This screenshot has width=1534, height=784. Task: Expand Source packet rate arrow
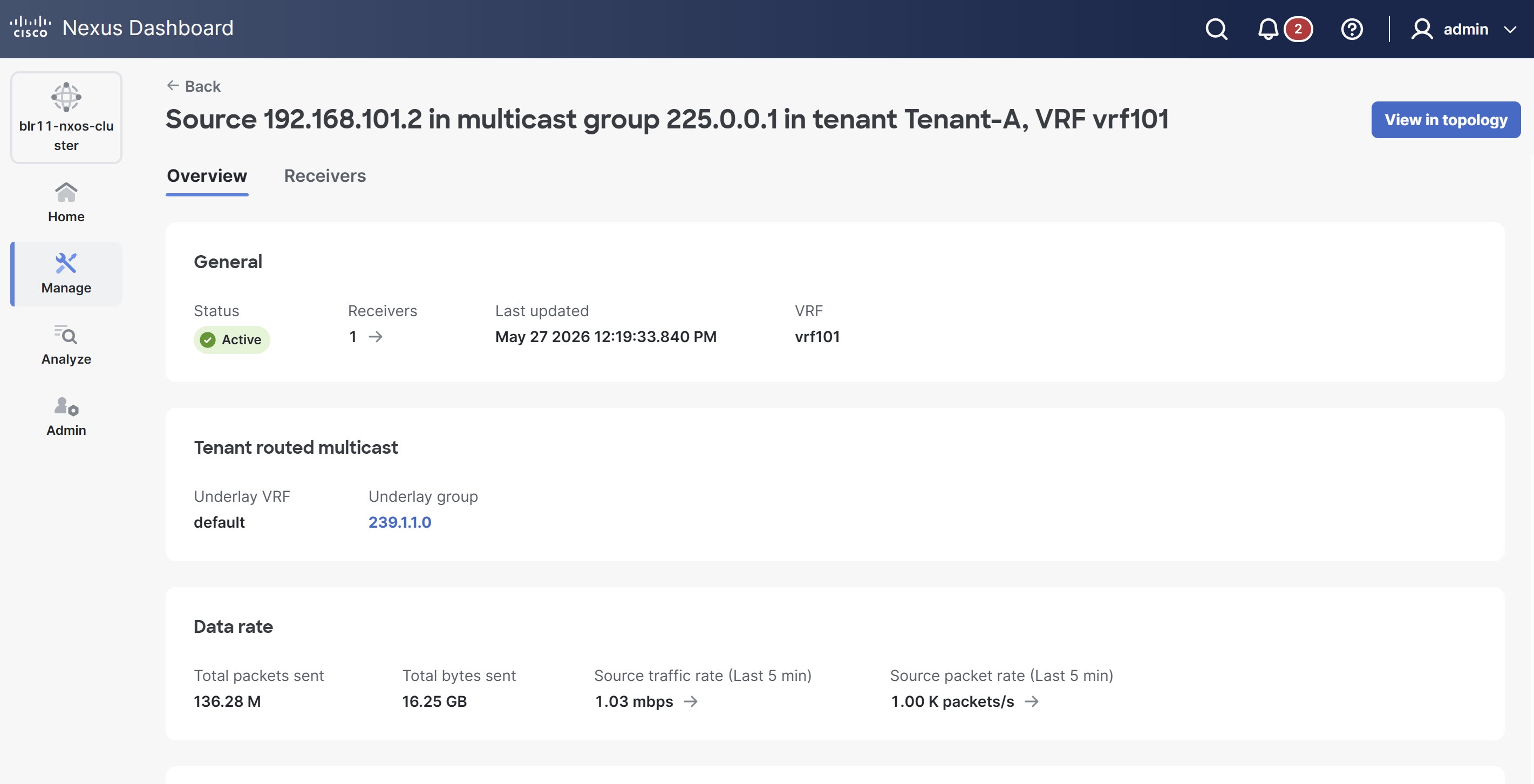pyautogui.click(x=1032, y=701)
